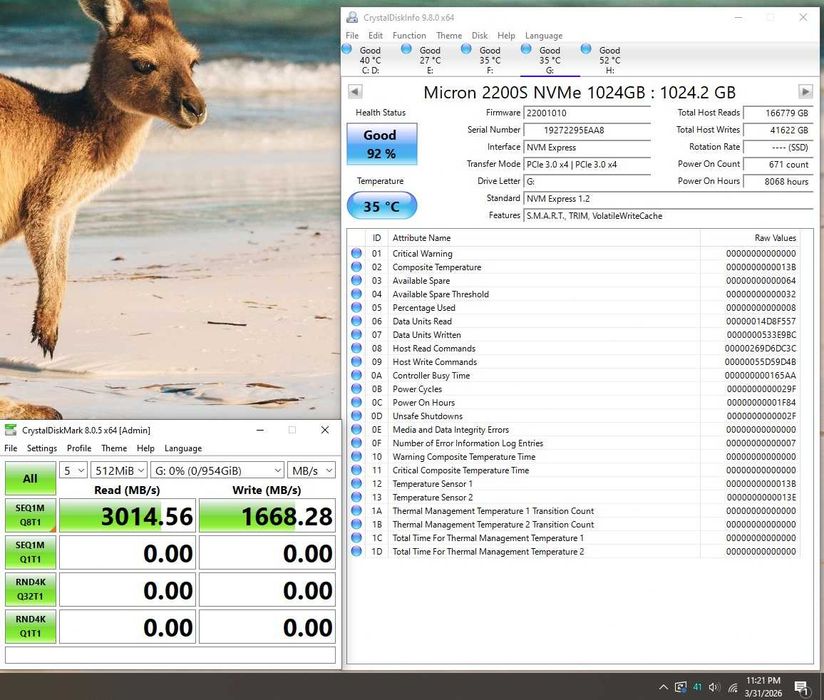Go to previous disk with left arrow

pos(355,91)
